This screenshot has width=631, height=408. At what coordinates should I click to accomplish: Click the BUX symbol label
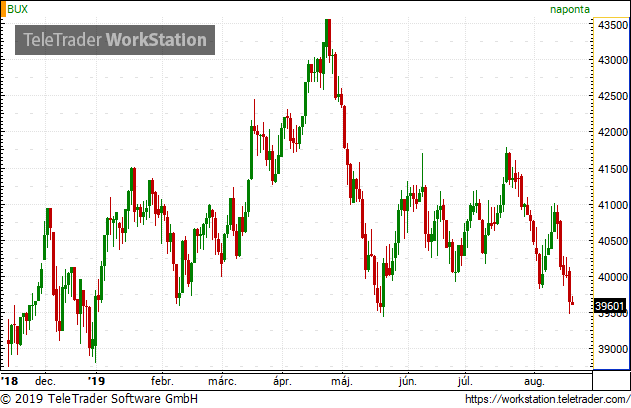[18, 9]
